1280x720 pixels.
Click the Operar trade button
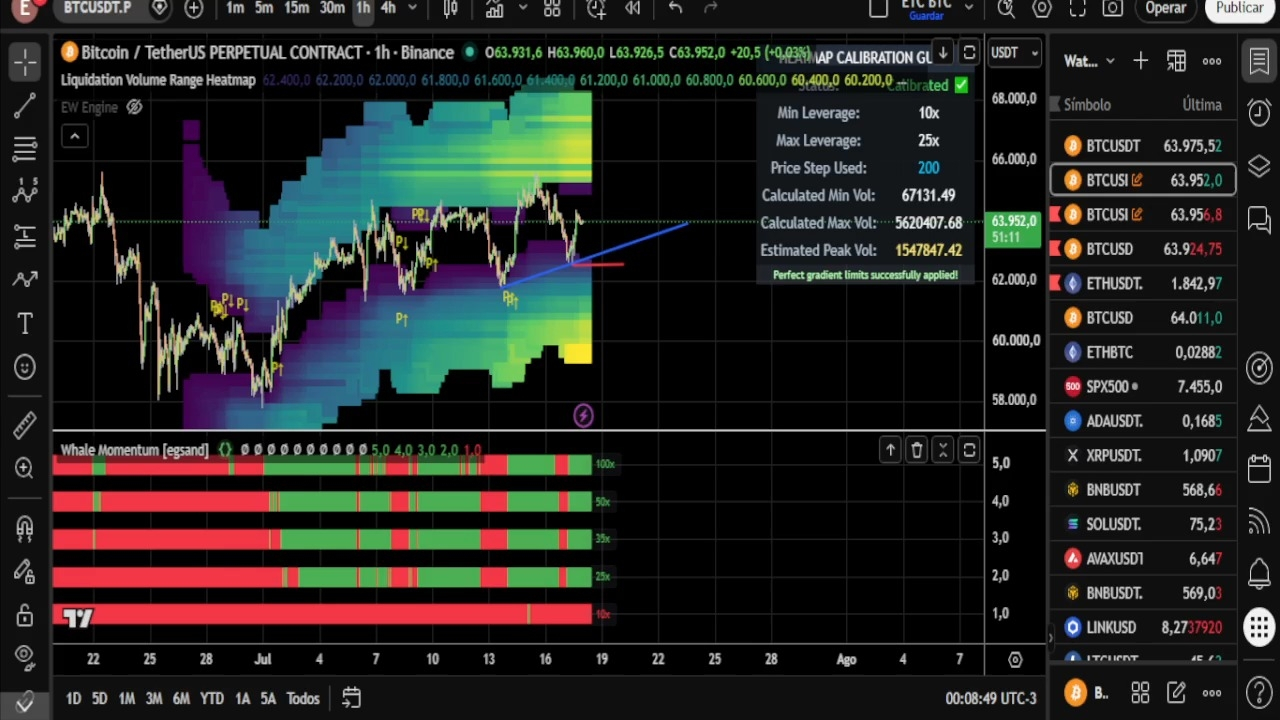1166,8
